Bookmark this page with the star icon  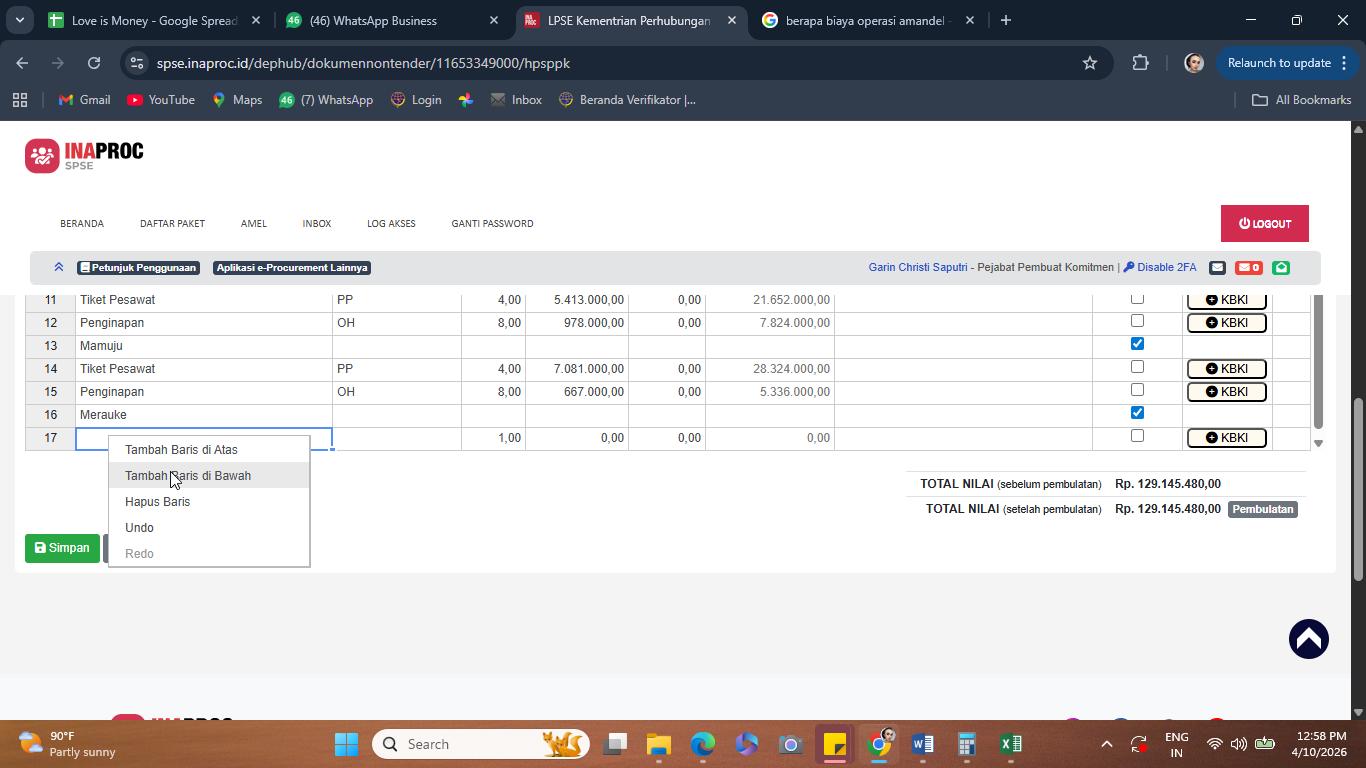1090,63
